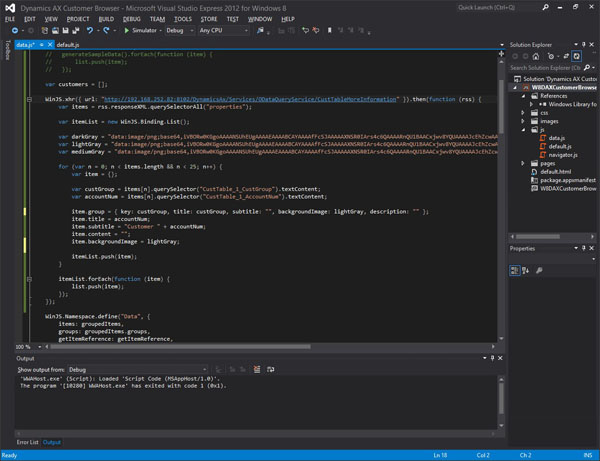
Task: Toggle a bookmark with toolbar bookmark icon
Action: (329, 30)
